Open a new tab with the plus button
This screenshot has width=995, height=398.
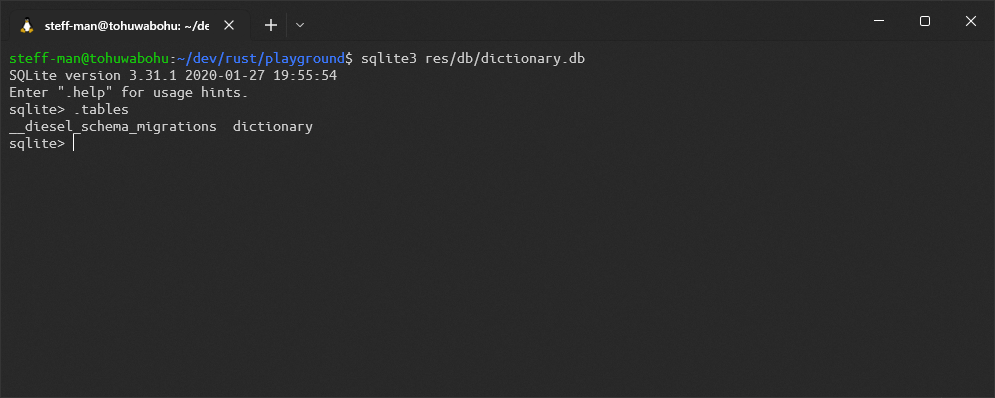pyautogui.click(x=271, y=25)
